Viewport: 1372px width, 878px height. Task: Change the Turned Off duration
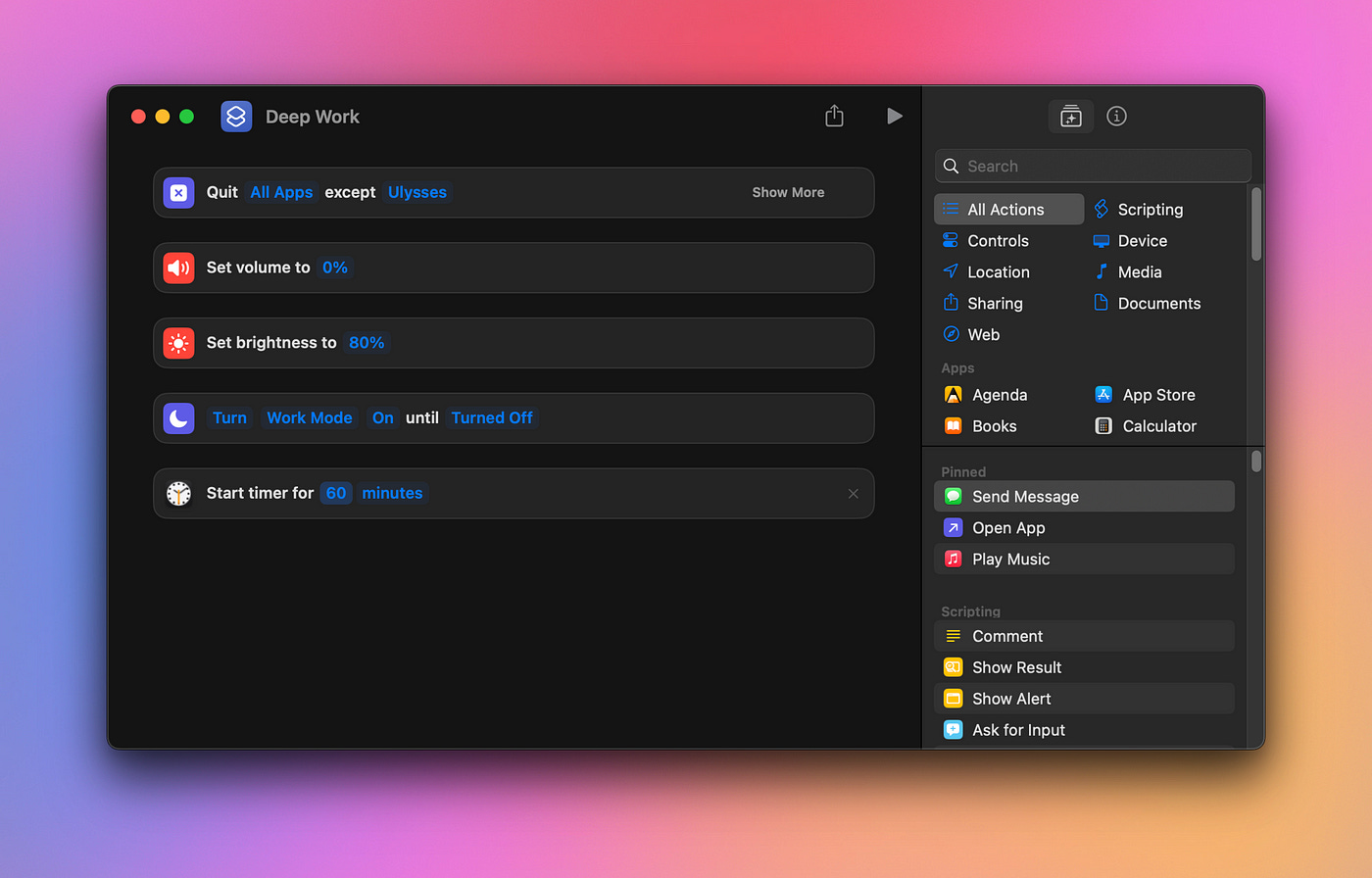coord(492,418)
